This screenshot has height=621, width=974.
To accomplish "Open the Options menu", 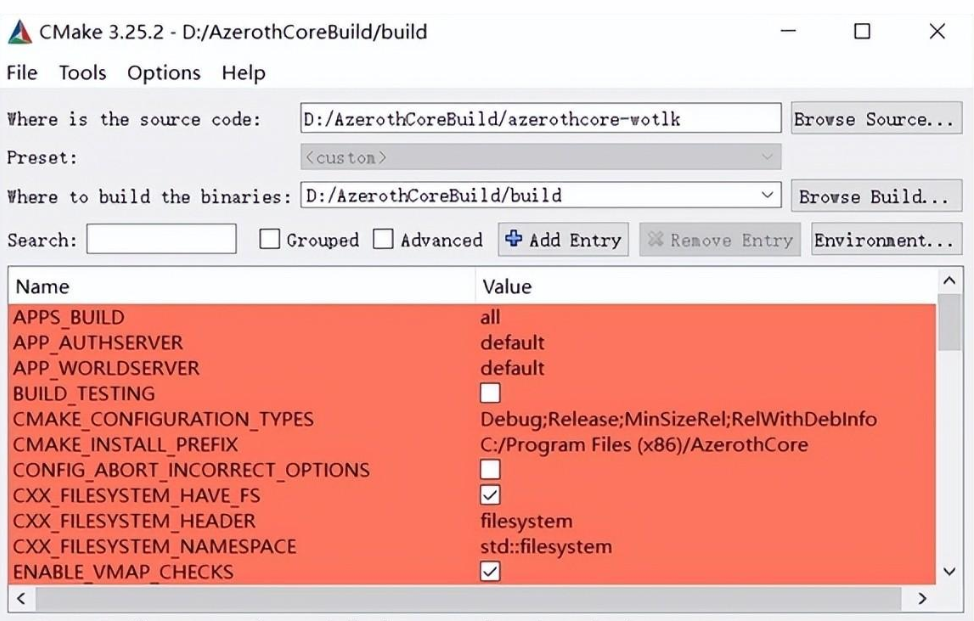I will 164,73.
